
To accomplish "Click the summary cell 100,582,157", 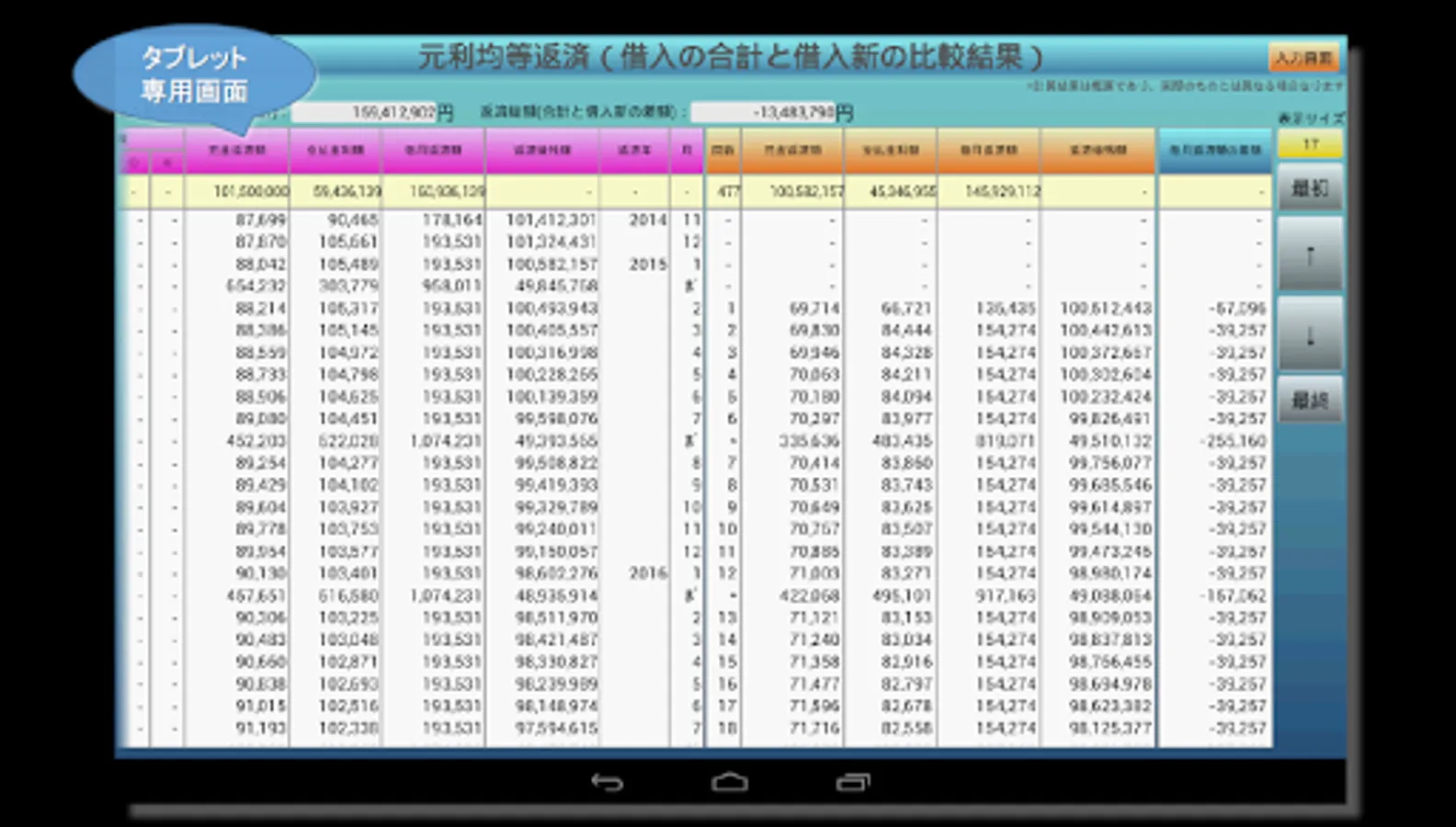I will tap(793, 192).
